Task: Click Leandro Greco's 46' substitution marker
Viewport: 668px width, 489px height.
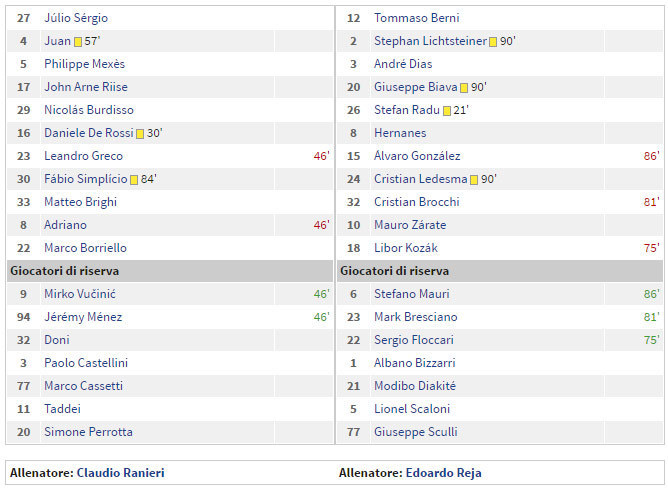Action: point(321,156)
